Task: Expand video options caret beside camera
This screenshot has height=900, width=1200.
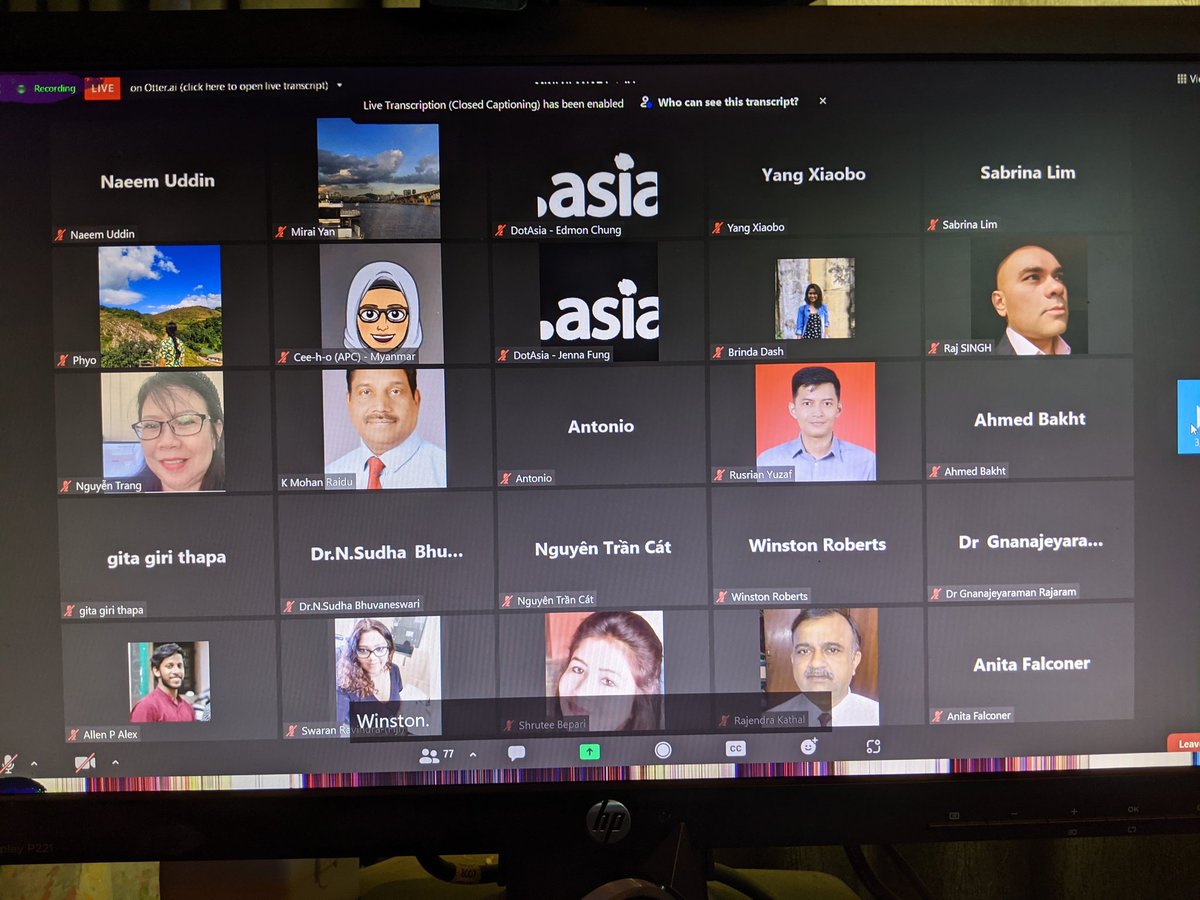Action: [114, 762]
